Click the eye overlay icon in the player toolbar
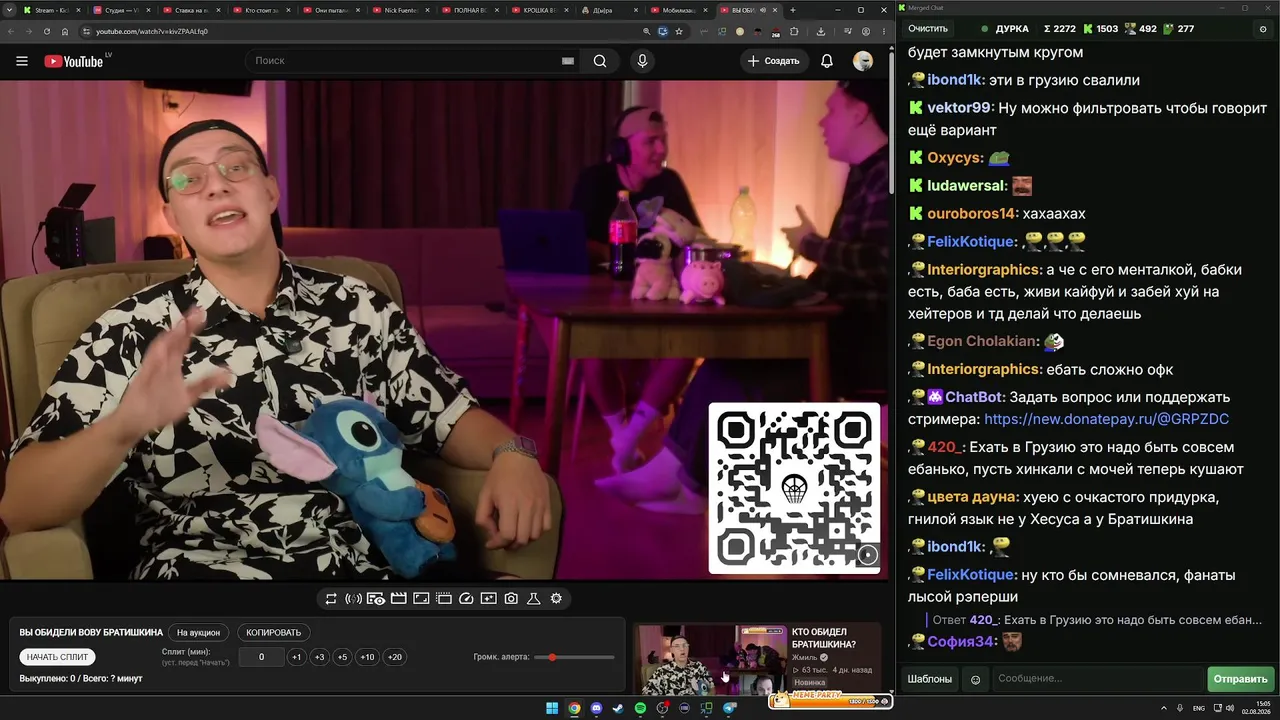Viewport: 1280px width, 720px height. [376, 599]
